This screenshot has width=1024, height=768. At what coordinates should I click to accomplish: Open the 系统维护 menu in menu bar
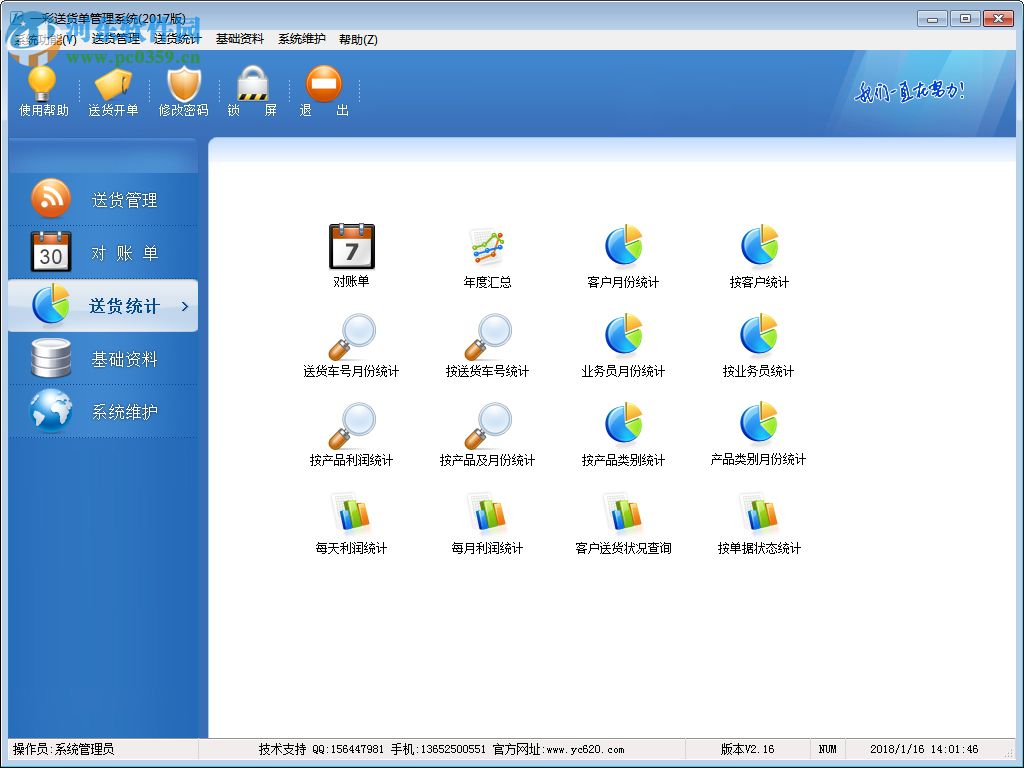301,39
